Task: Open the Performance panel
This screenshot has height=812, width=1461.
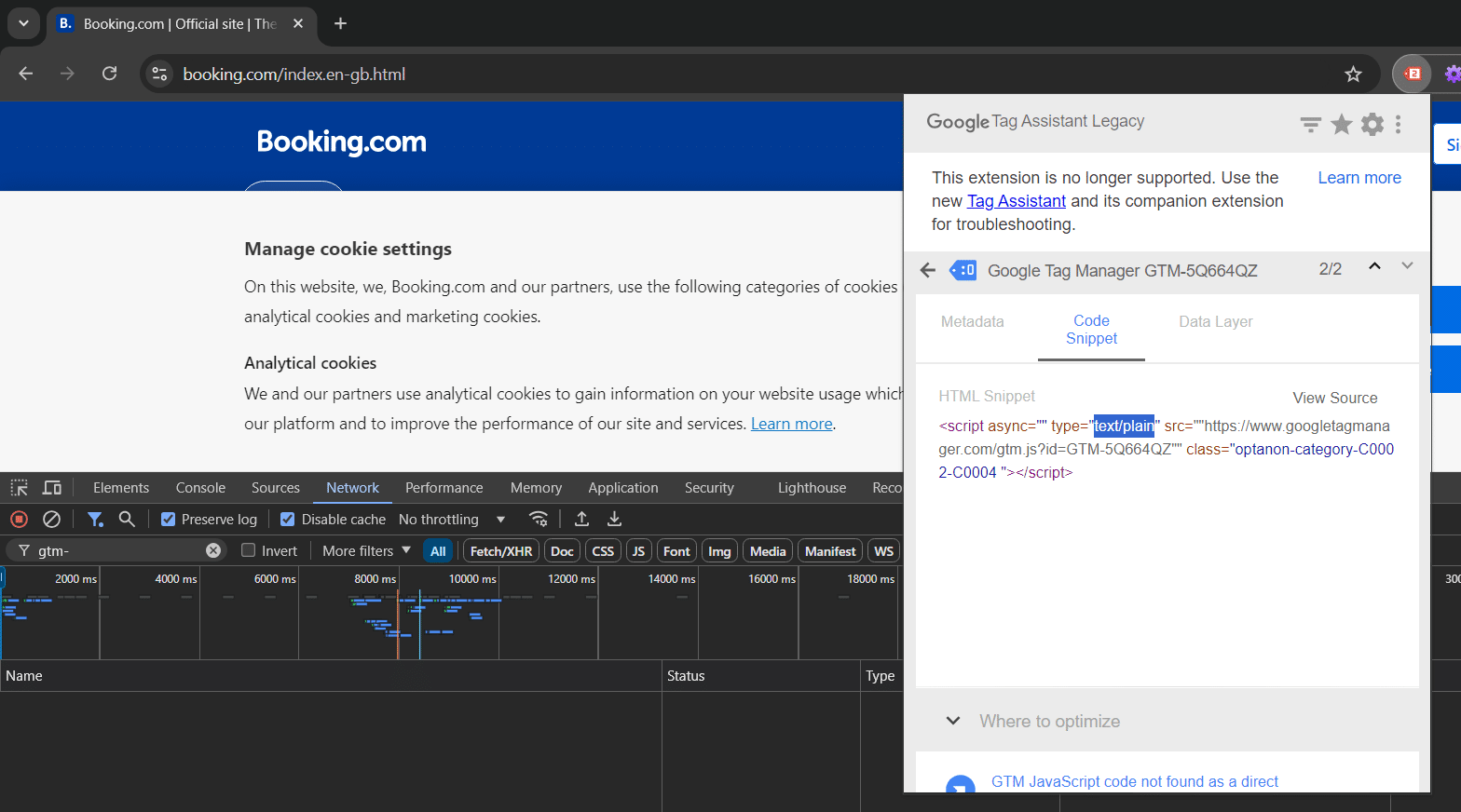Action: coord(444,488)
